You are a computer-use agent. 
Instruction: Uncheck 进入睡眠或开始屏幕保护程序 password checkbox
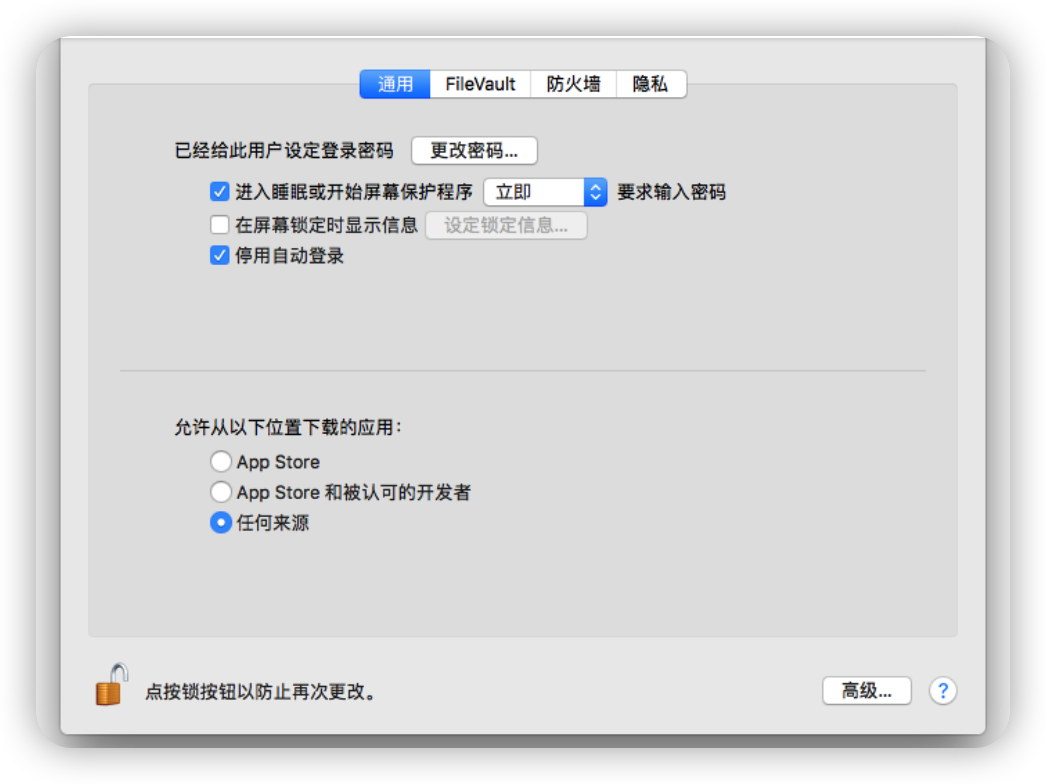[x=220, y=192]
